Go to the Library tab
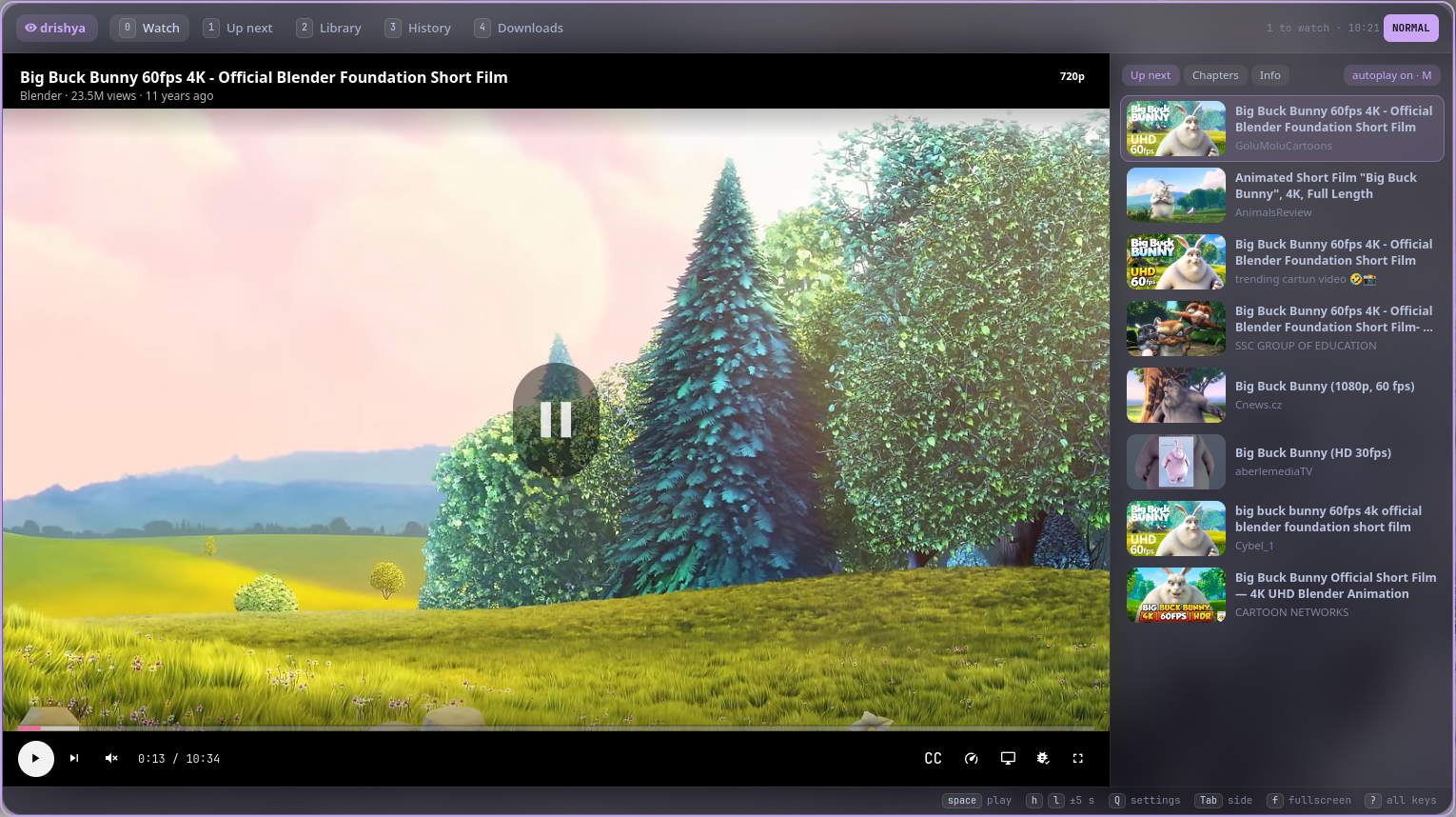1456x817 pixels. (x=329, y=28)
